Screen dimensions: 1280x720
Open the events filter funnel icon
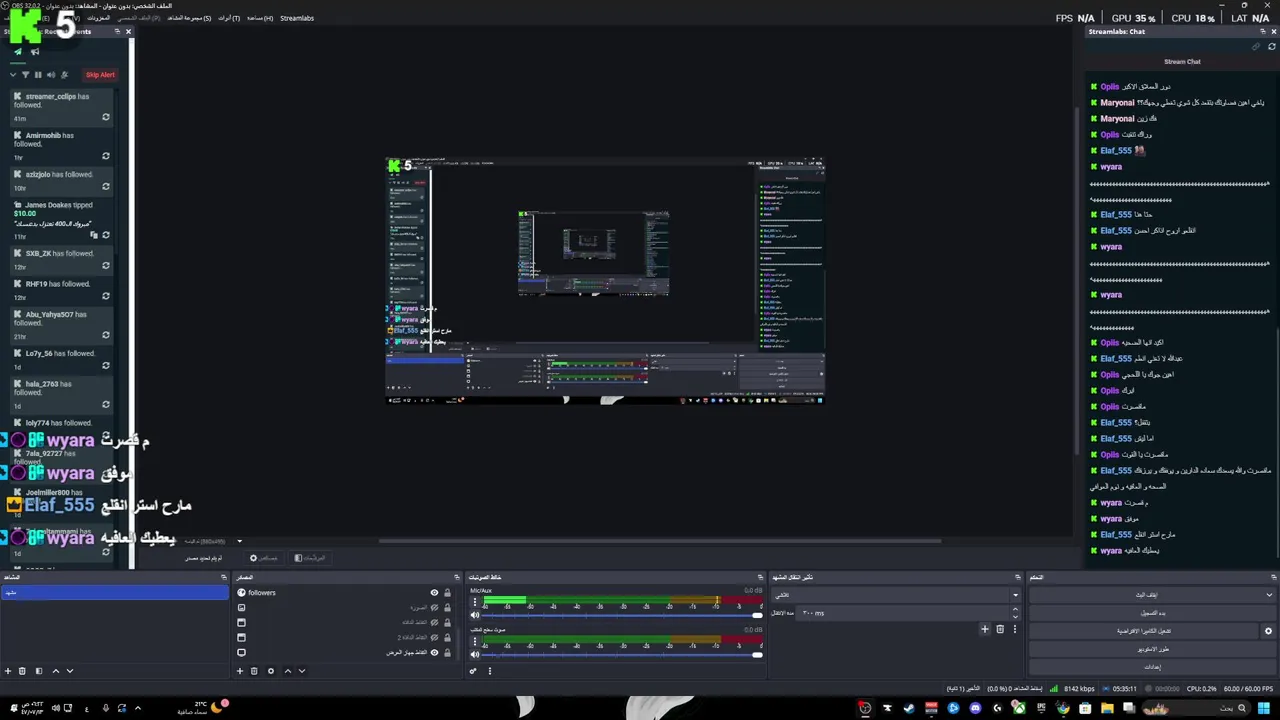click(x=26, y=75)
